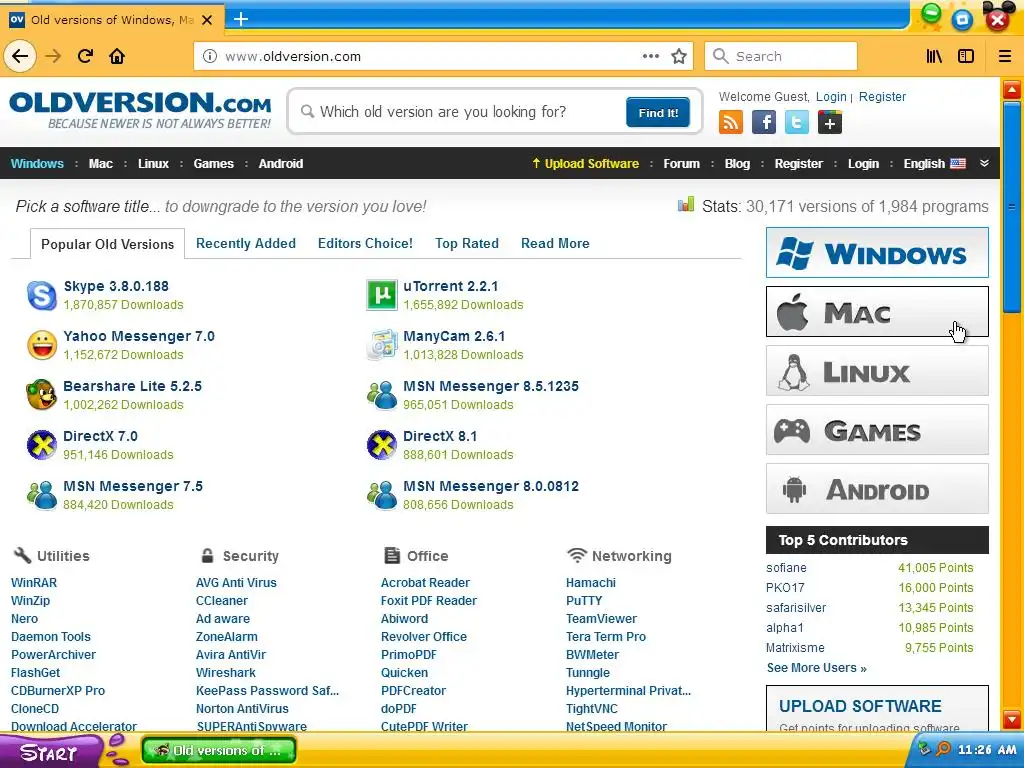Image resolution: width=1024 pixels, height=768 pixels.
Task: Open the MSN Messenger 8.5.1235 icon
Action: (381, 395)
